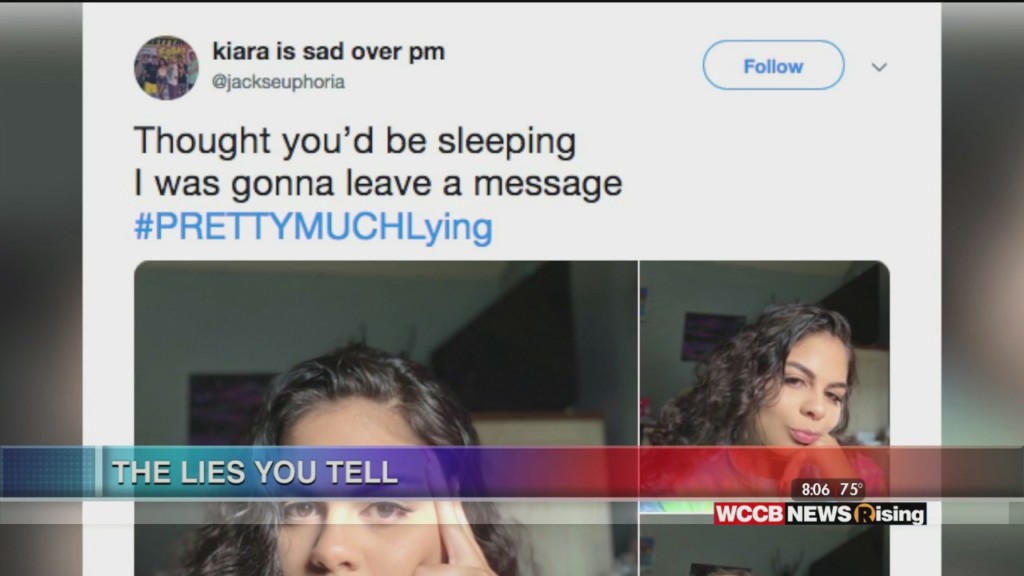
Task: Click the 8:06 clock display
Action: pyautogui.click(x=815, y=489)
